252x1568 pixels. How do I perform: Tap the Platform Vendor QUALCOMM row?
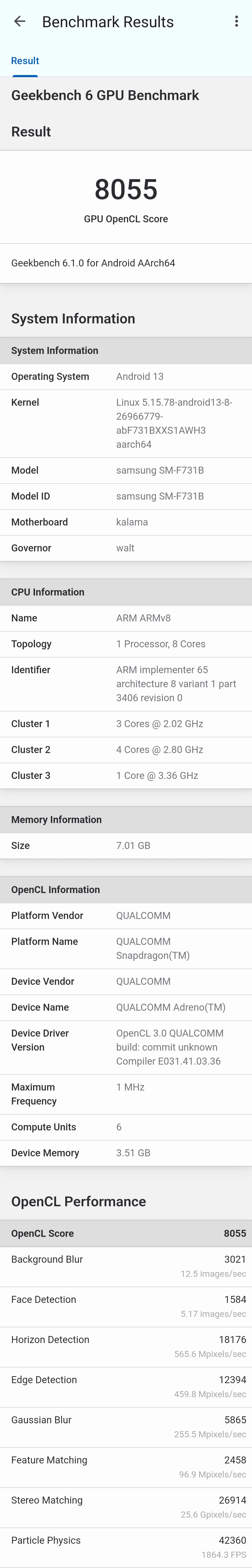click(126, 916)
